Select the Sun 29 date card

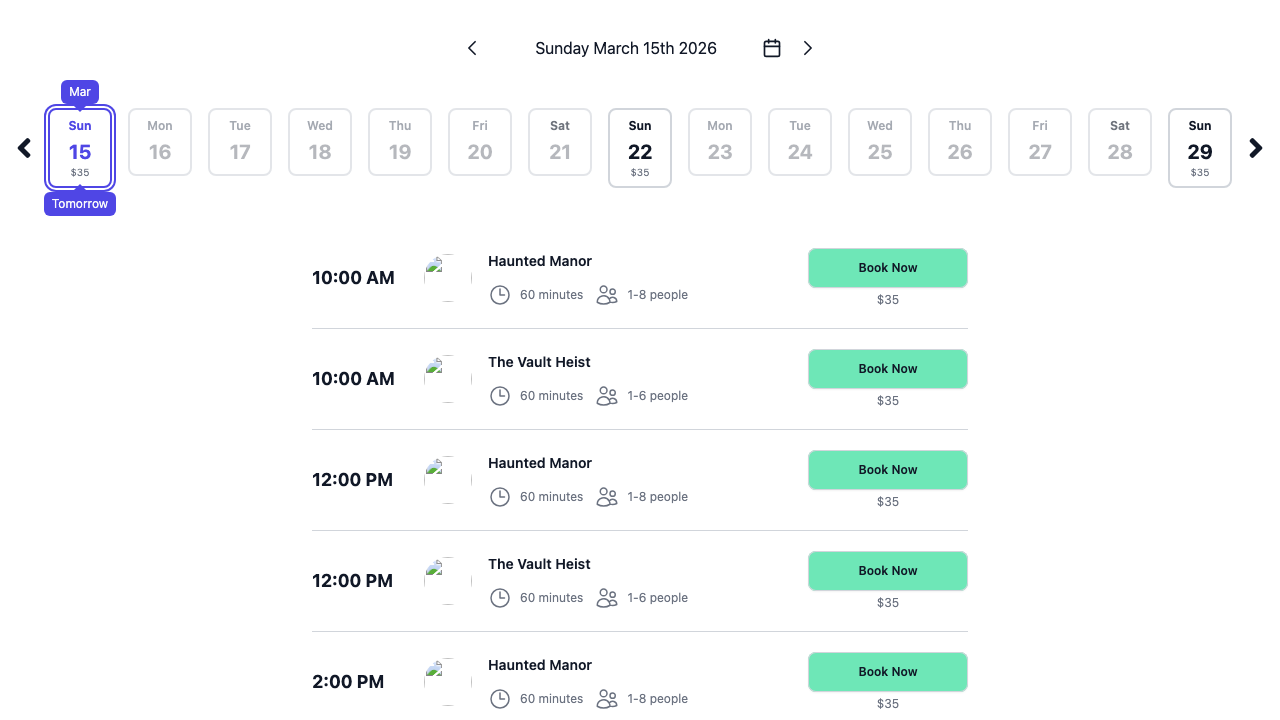pos(1200,147)
